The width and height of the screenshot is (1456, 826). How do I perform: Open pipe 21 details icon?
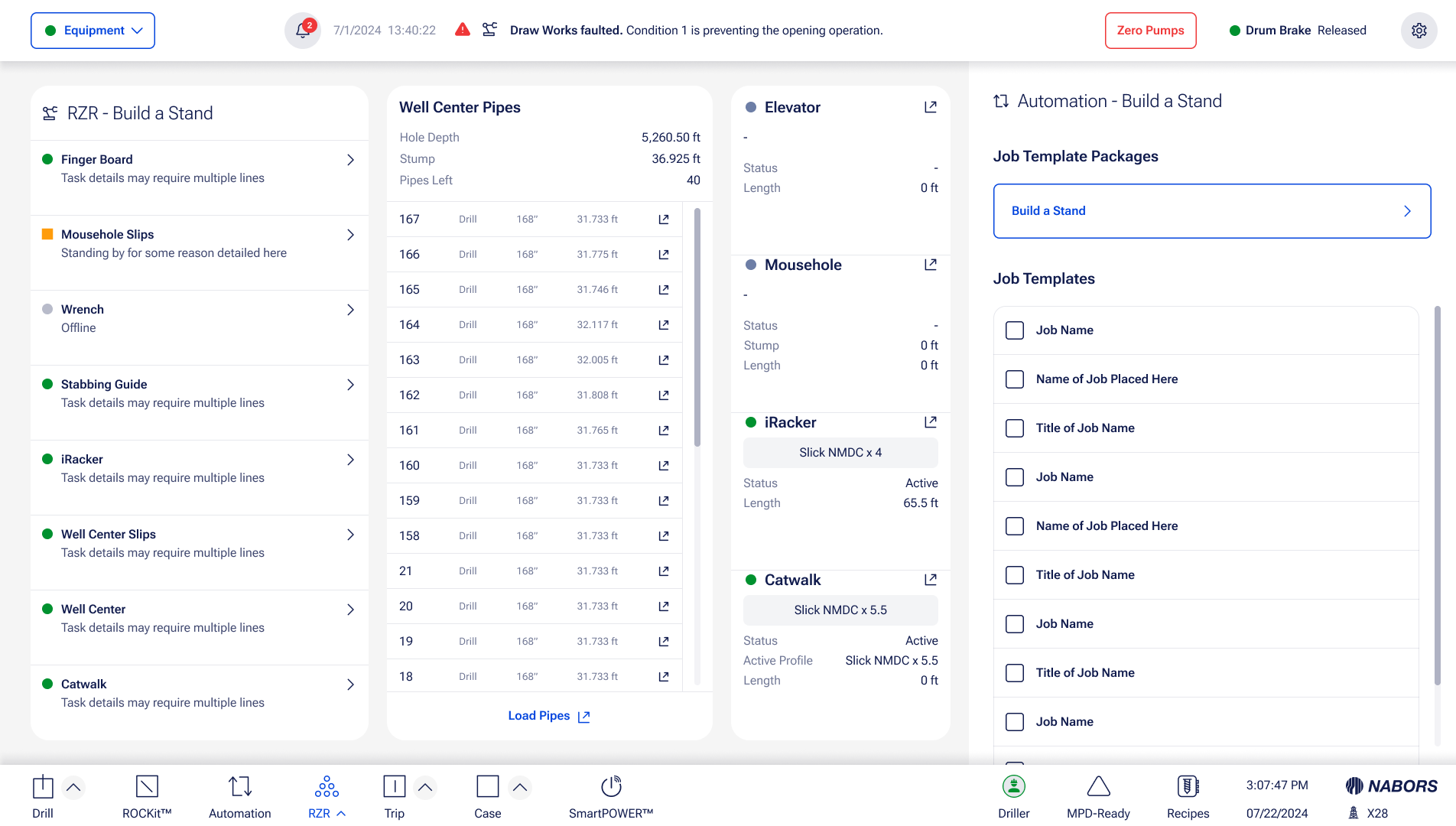pyautogui.click(x=664, y=571)
